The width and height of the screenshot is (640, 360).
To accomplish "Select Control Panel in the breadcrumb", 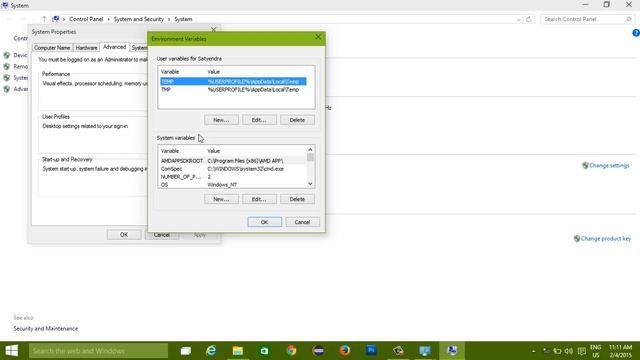I will pos(86,19).
